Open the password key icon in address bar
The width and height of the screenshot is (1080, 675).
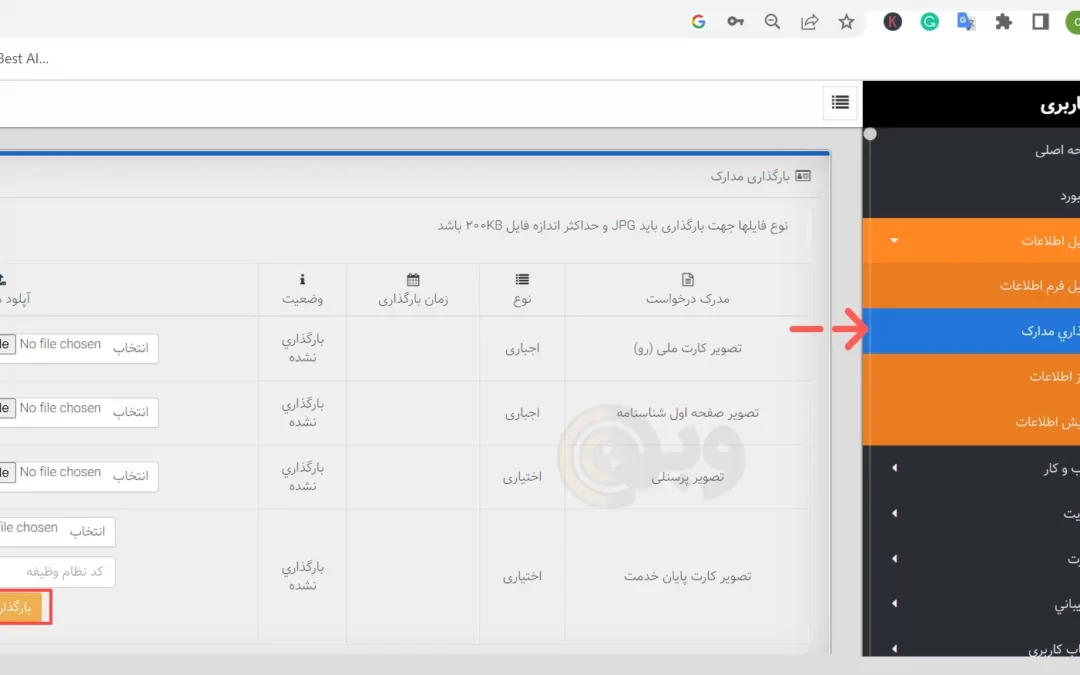coord(735,22)
